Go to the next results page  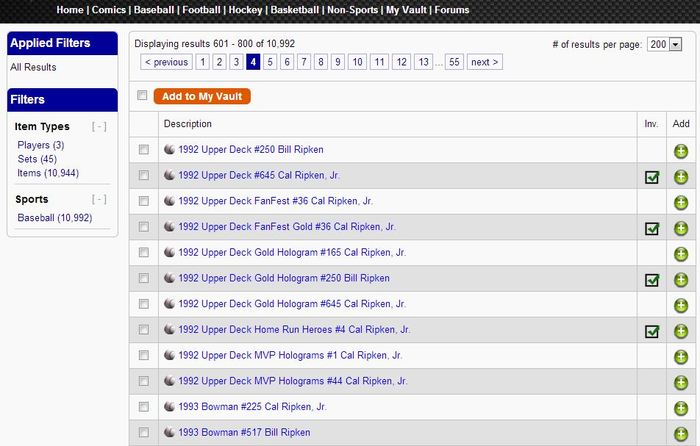[485, 62]
